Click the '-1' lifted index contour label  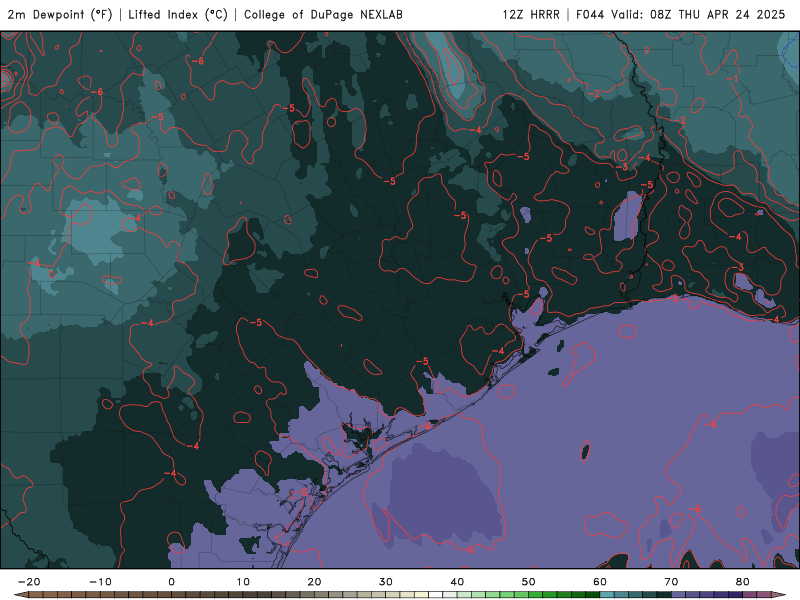[x=732, y=79]
